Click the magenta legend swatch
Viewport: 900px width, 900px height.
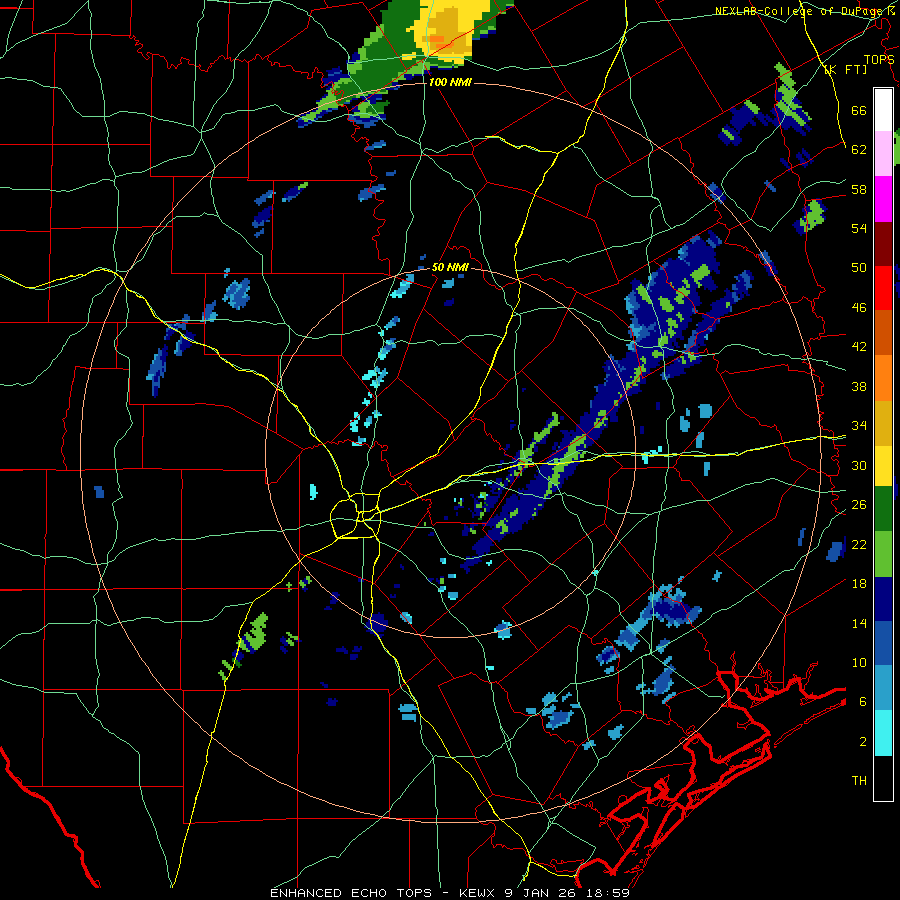point(883,199)
